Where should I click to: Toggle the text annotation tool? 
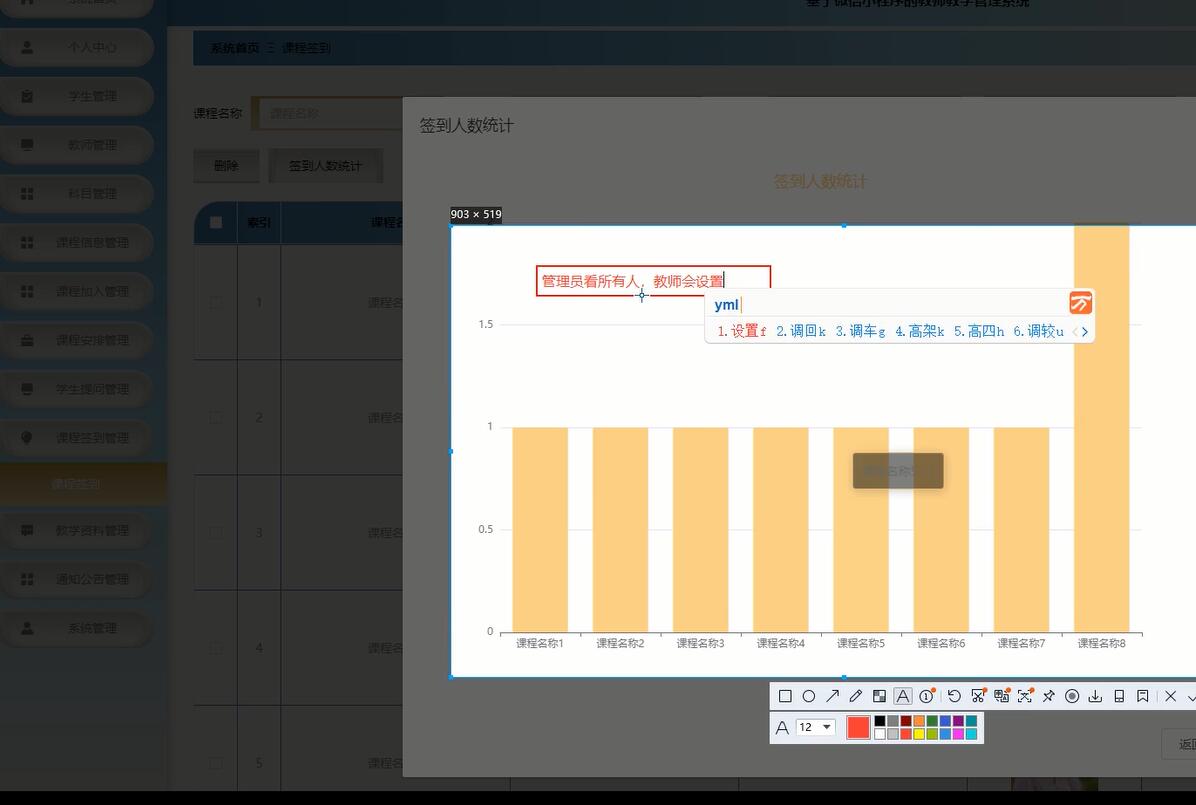coord(902,696)
